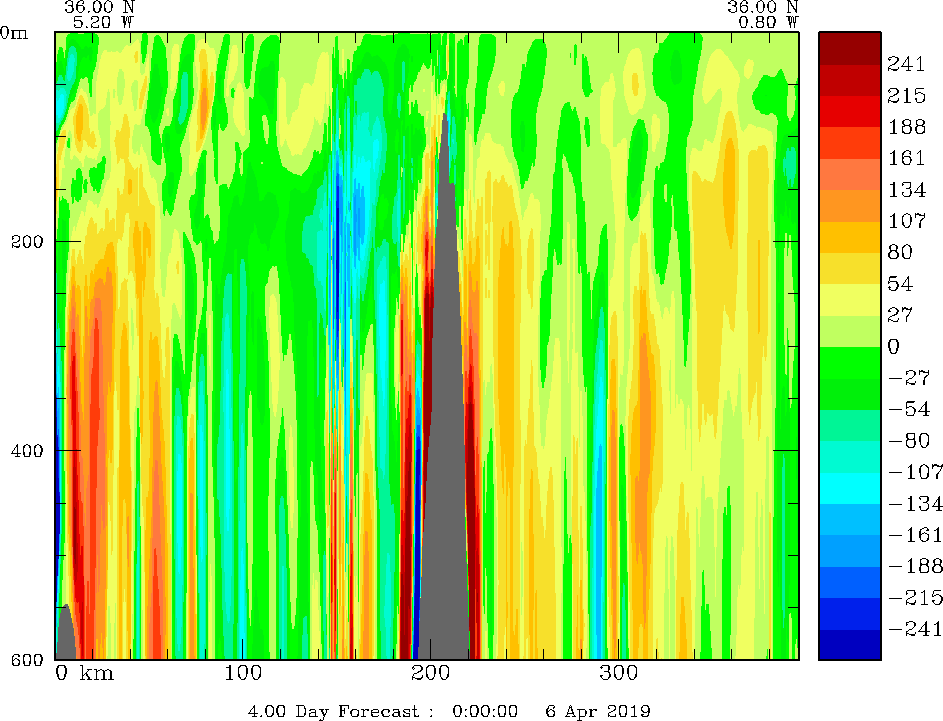Click the '5.20 W' start longitude label
The image size is (943, 721).
(103, 22)
